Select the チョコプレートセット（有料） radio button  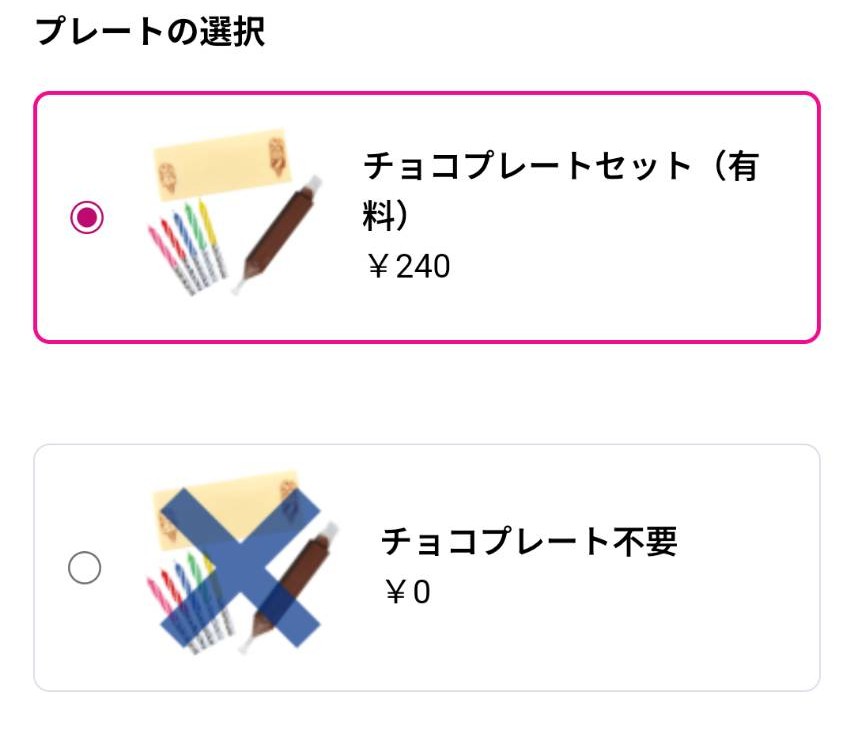[87, 217]
